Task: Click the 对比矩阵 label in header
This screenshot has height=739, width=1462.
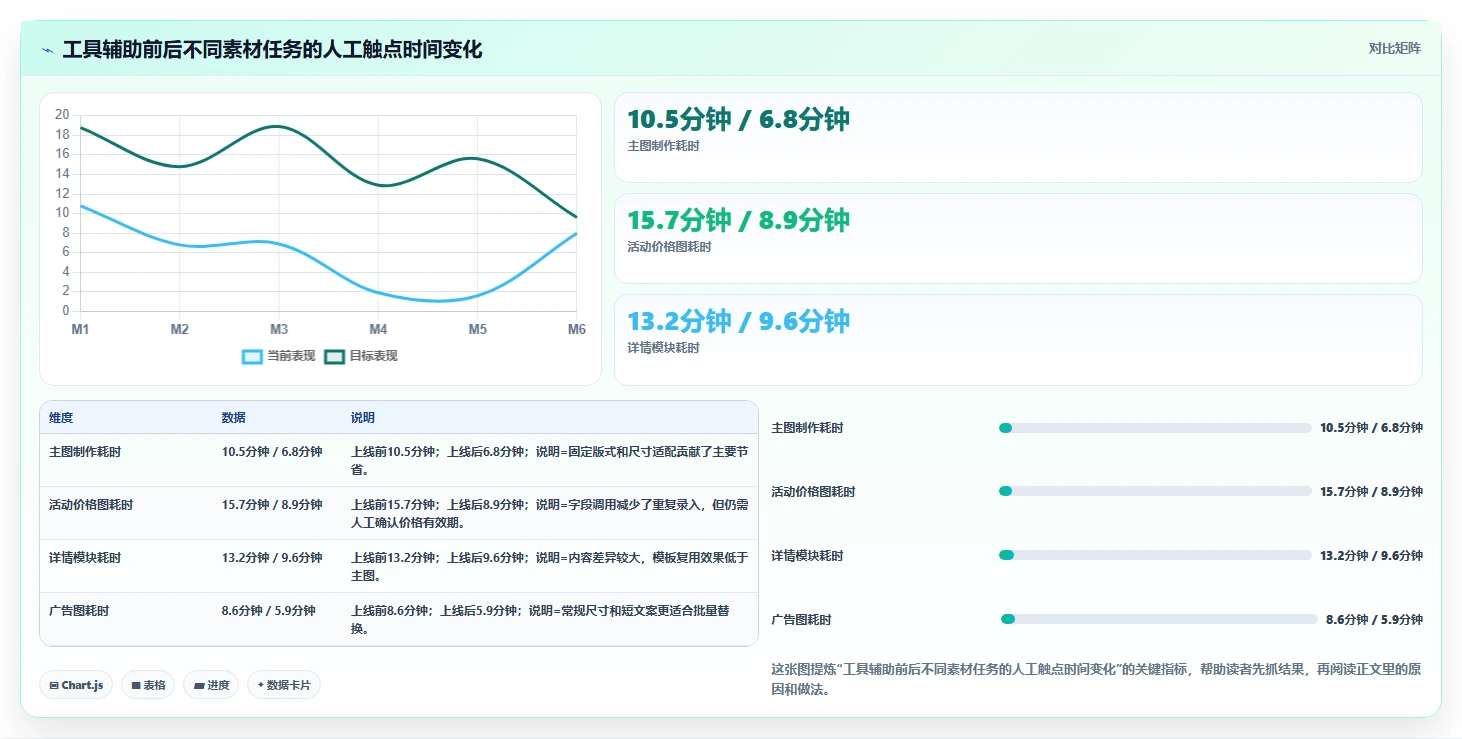Action: point(1394,48)
